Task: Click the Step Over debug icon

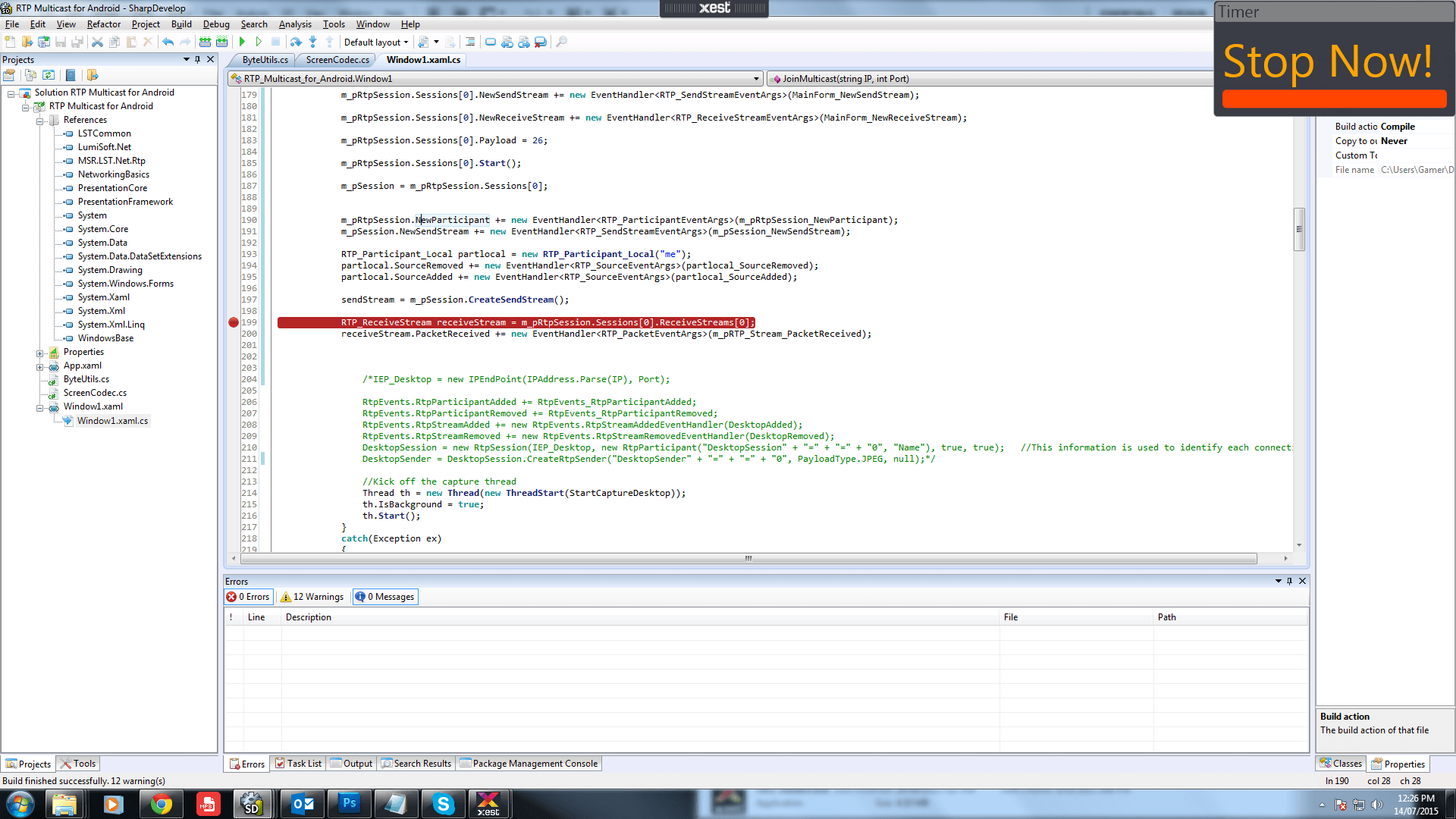Action: coord(296,42)
